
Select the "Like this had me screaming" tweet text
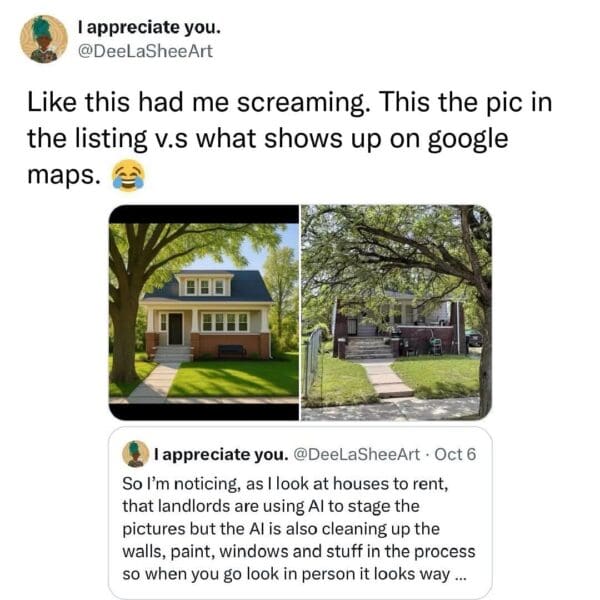290,139
